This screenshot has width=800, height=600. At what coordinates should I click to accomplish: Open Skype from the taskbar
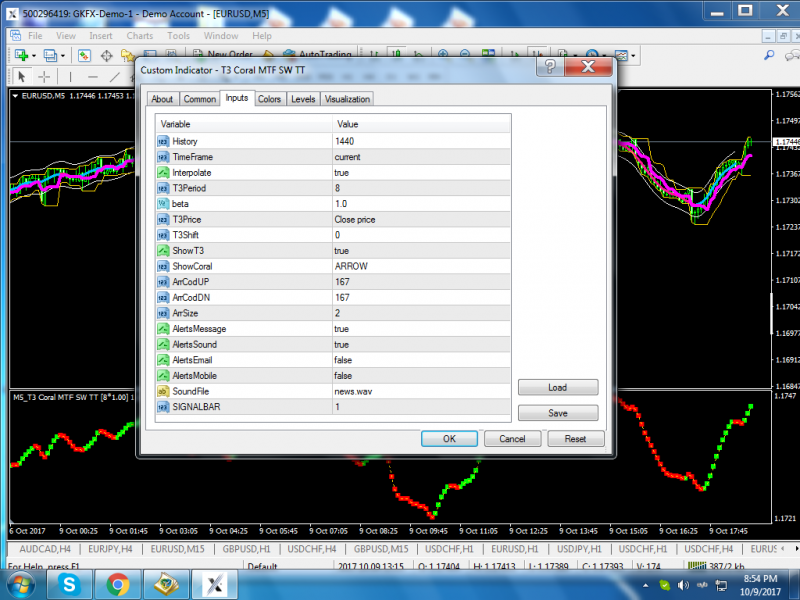(x=69, y=584)
